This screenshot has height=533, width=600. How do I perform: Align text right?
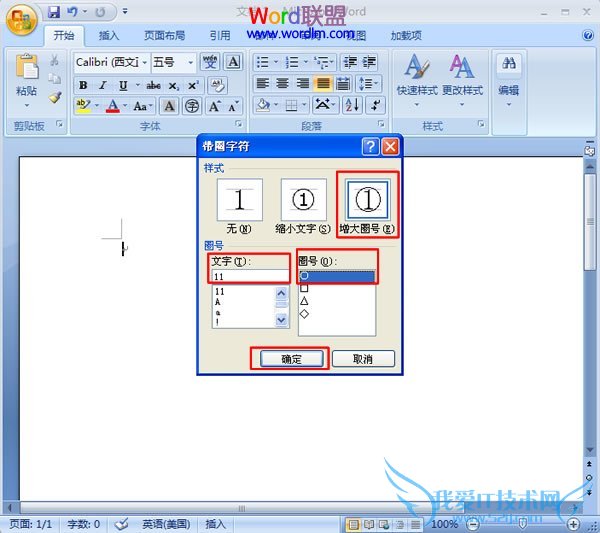[x=303, y=83]
